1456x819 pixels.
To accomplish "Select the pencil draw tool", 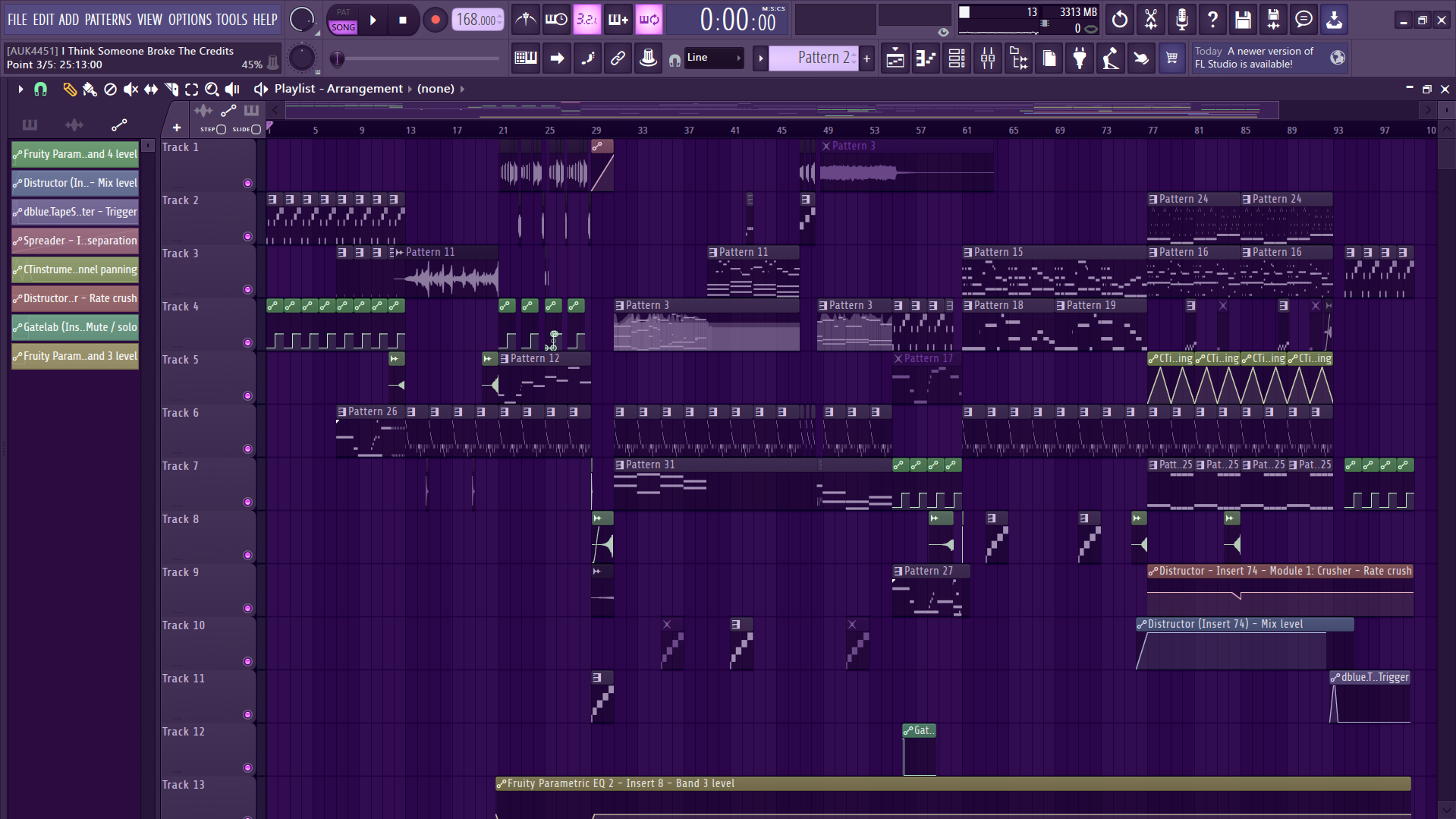I will [x=69, y=90].
